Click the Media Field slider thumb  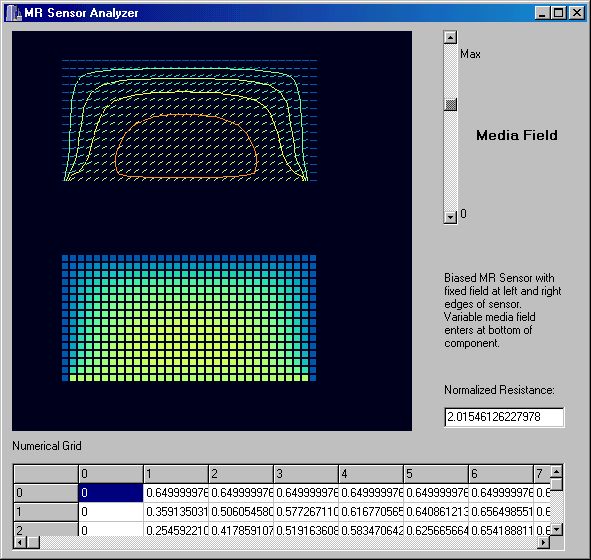tap(450, 104)
